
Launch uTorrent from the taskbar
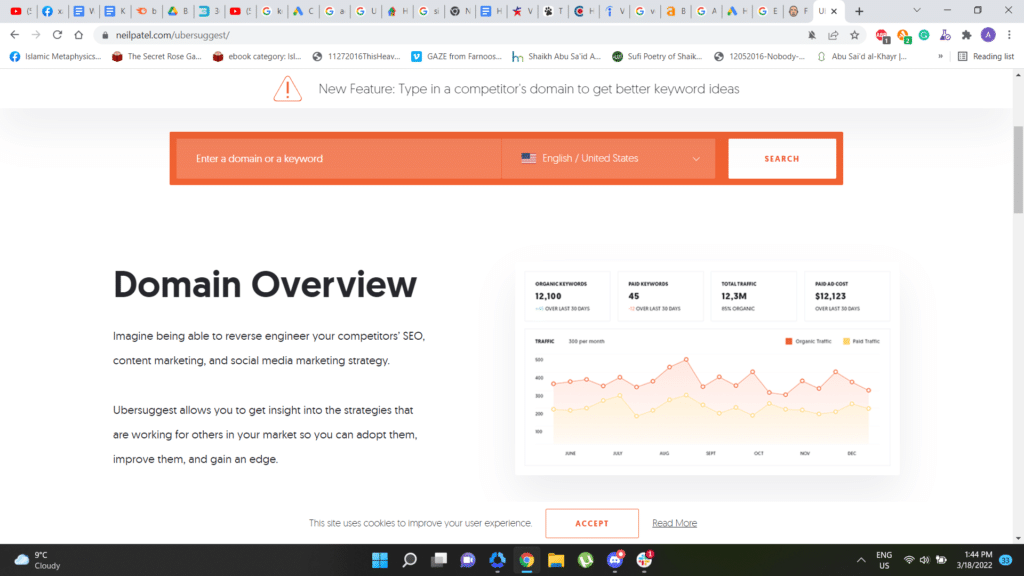(x=586, y=560)
